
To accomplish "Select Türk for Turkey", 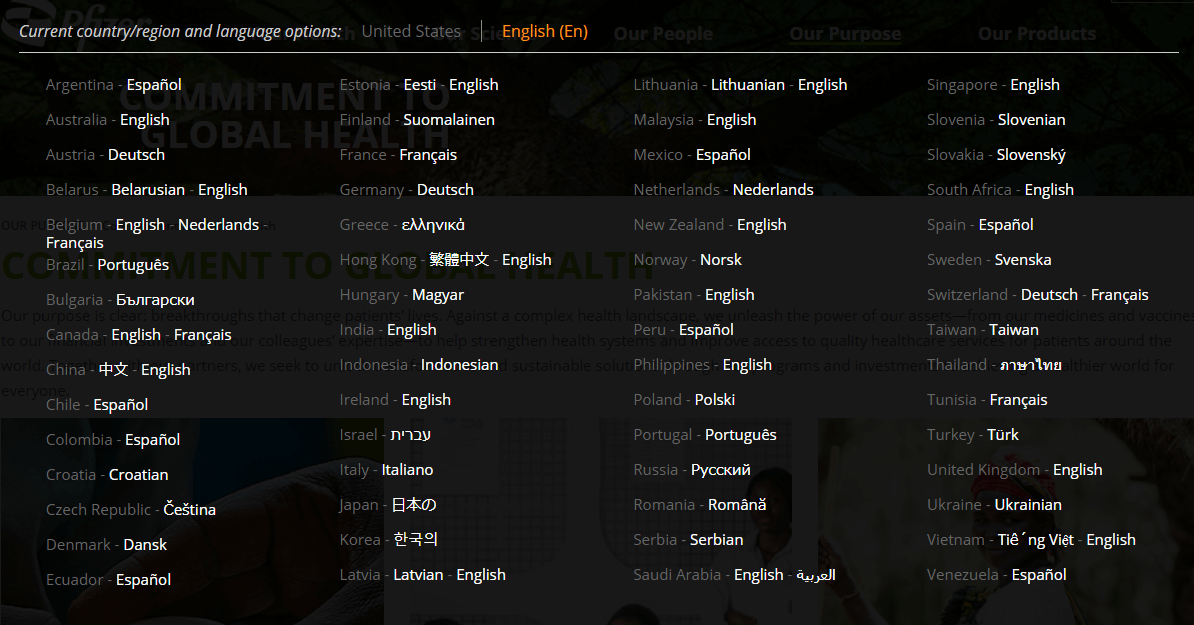I will coord(1002,435).
